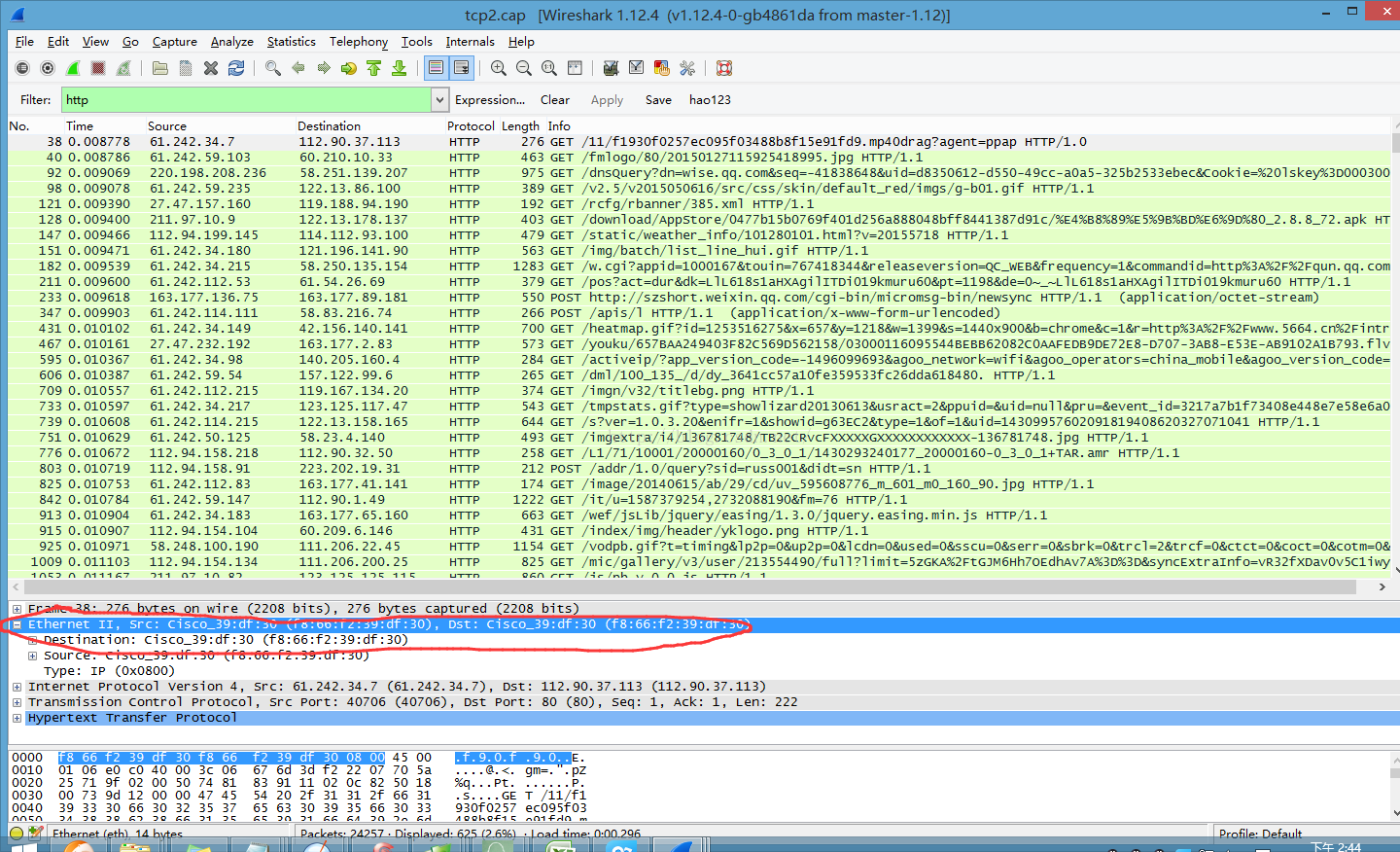Click Profile: Default in status bar
The image size is (1400, 852).
point(1260,834)
